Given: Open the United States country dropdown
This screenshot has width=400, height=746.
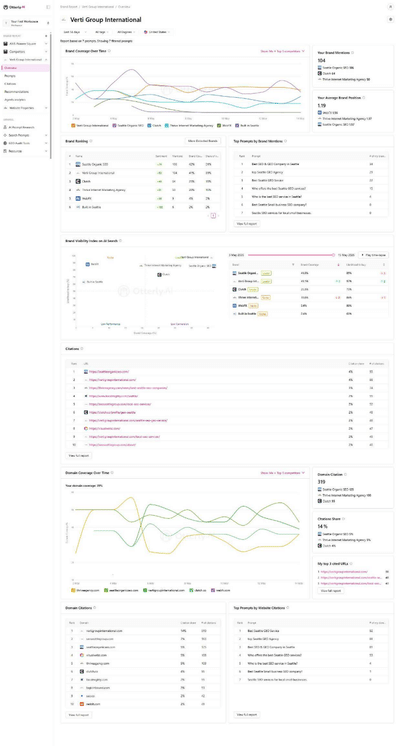Looking at the screenshot, I should (x=156, y=32).
